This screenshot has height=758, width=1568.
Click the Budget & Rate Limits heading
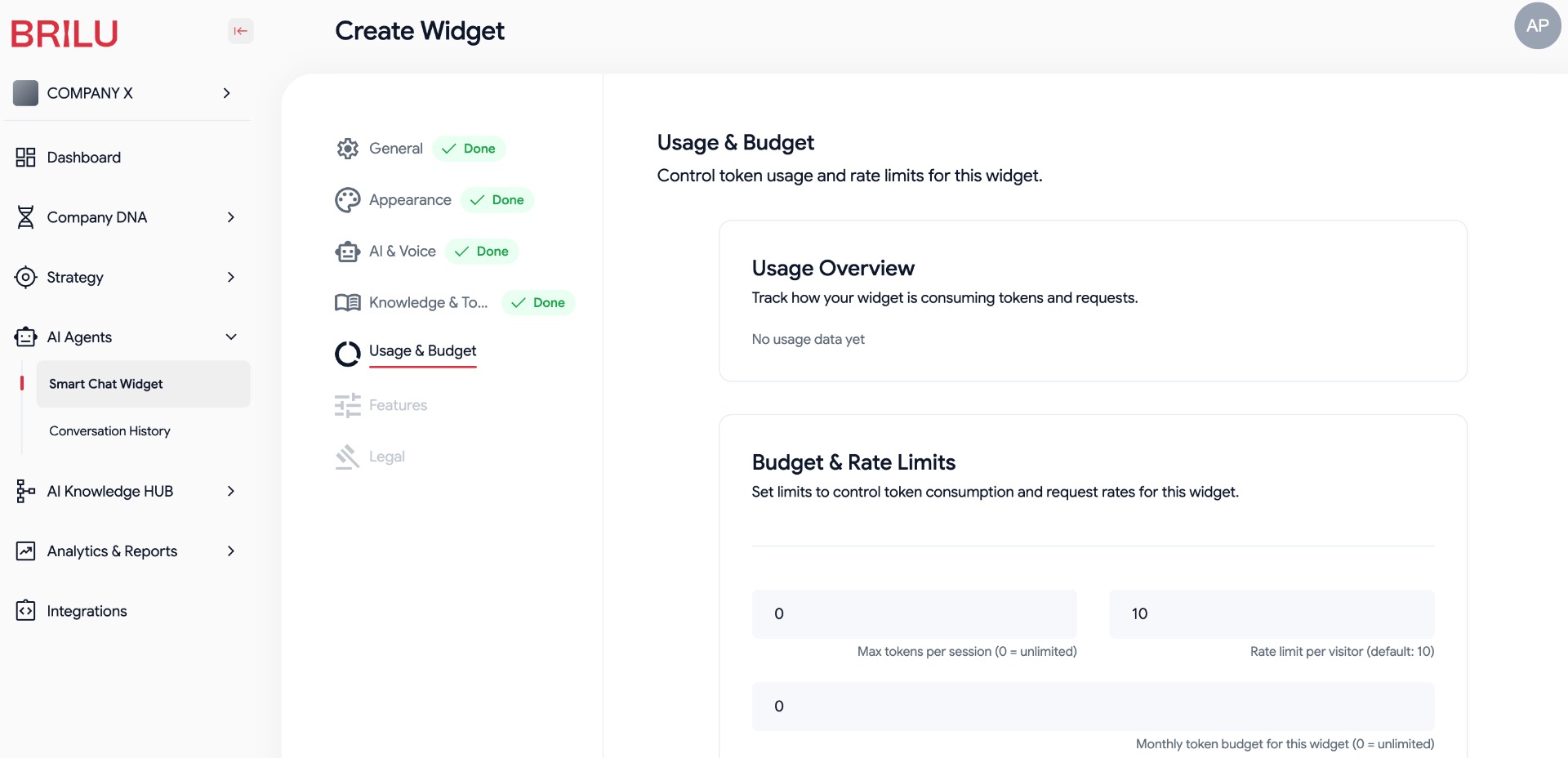tap(853, 462)
